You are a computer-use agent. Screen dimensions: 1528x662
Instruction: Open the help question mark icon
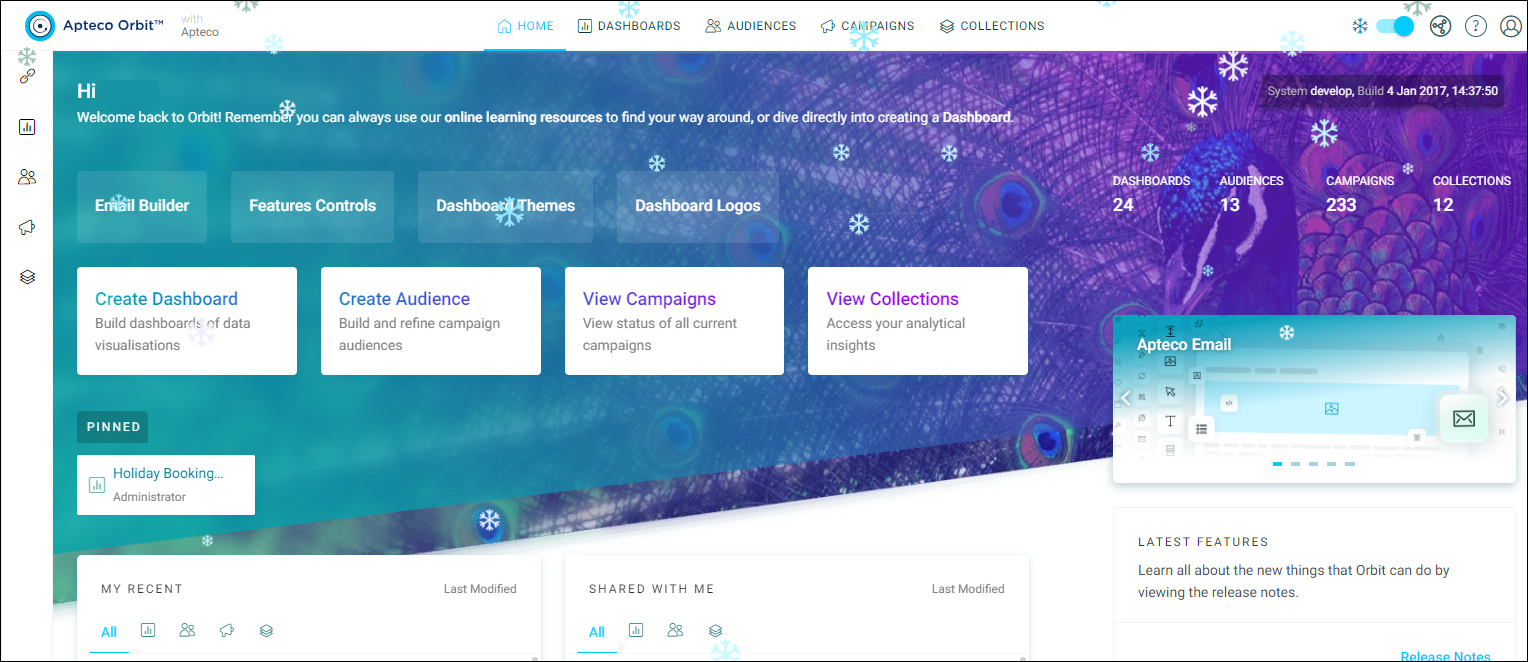1476,26
